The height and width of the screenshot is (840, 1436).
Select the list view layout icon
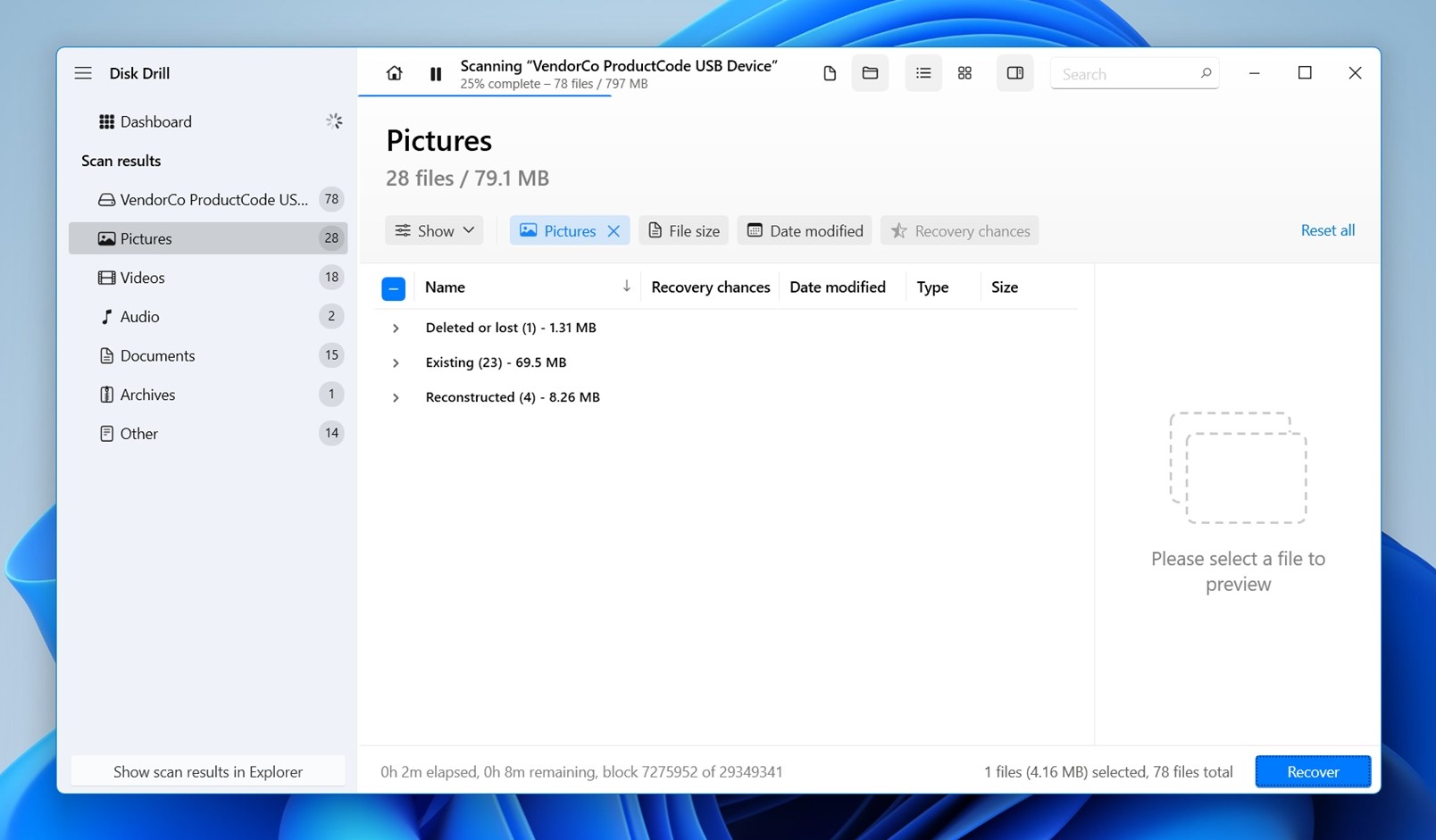point(923,73)
